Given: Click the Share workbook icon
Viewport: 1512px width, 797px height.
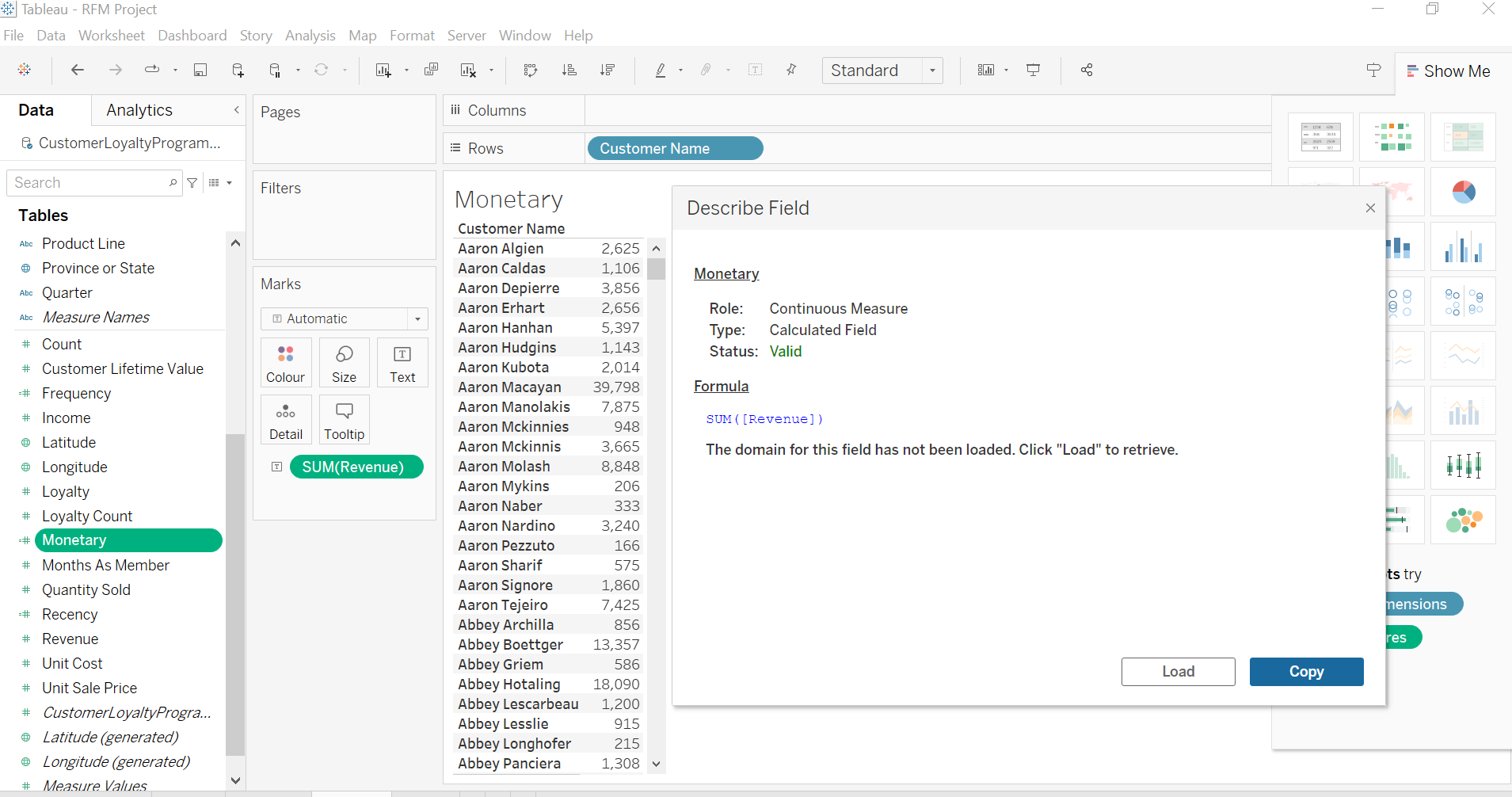Looking at the screenshot, I should click(1087, 71).
